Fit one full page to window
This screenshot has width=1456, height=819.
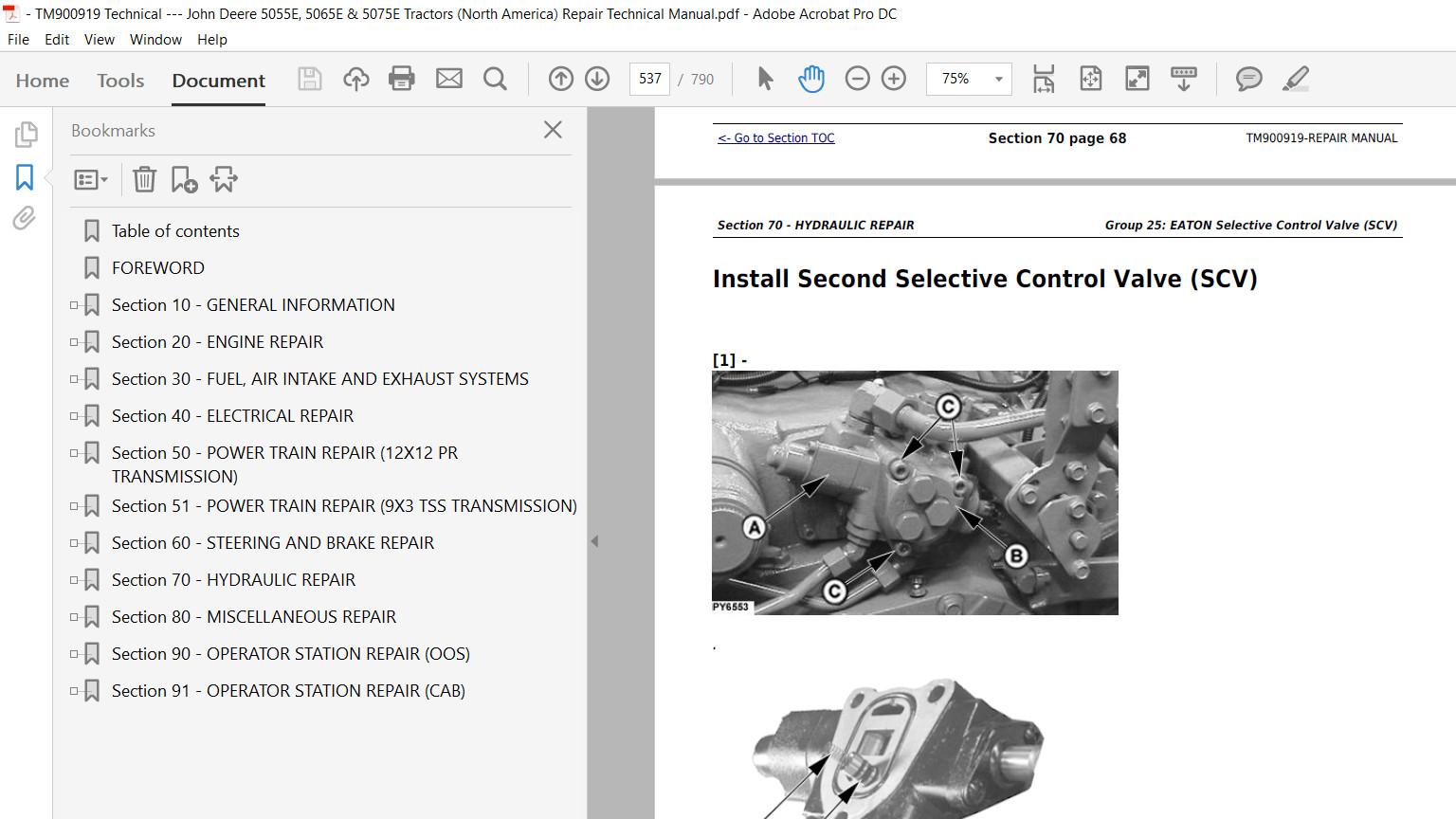[x=1091, y=79]
